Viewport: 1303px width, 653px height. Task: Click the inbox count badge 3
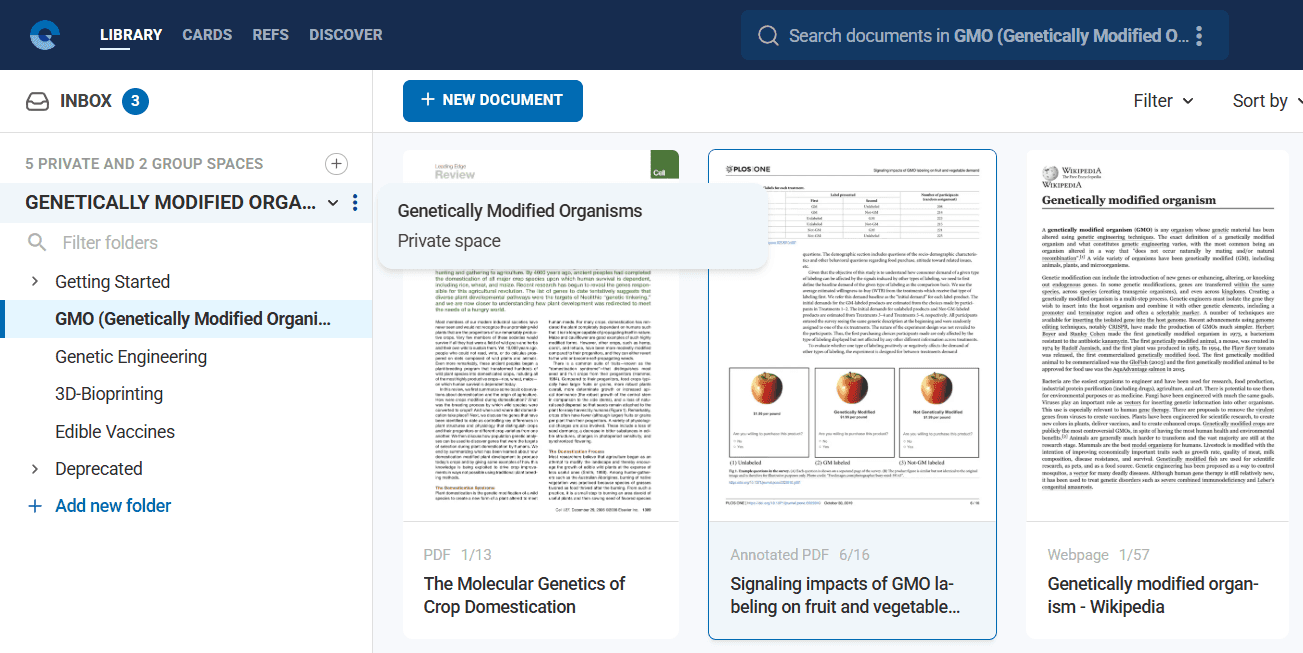click(x=136, y=101)
